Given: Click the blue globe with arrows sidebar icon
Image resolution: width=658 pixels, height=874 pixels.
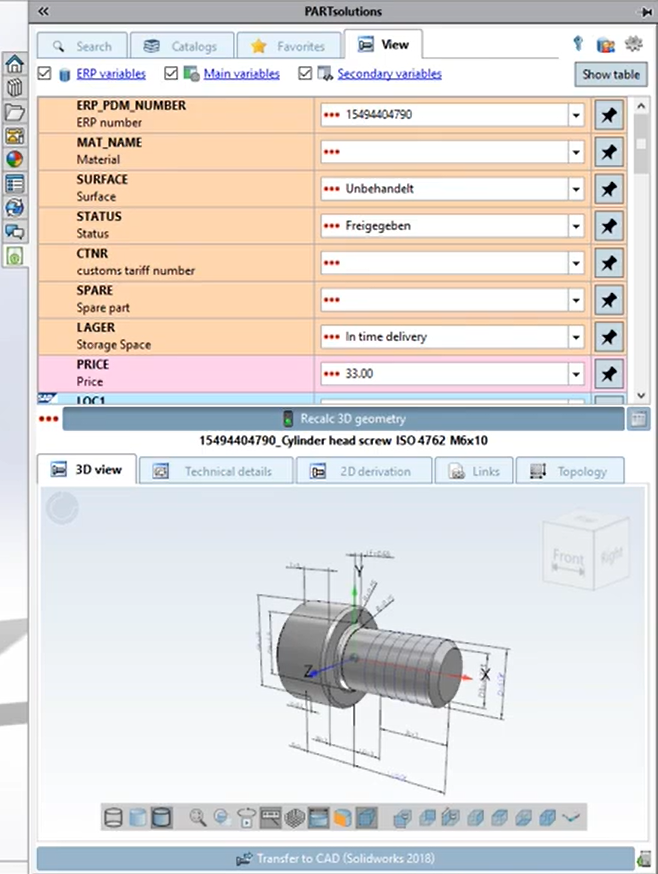Looking at the screenshot, I should (x=14, y=207).
